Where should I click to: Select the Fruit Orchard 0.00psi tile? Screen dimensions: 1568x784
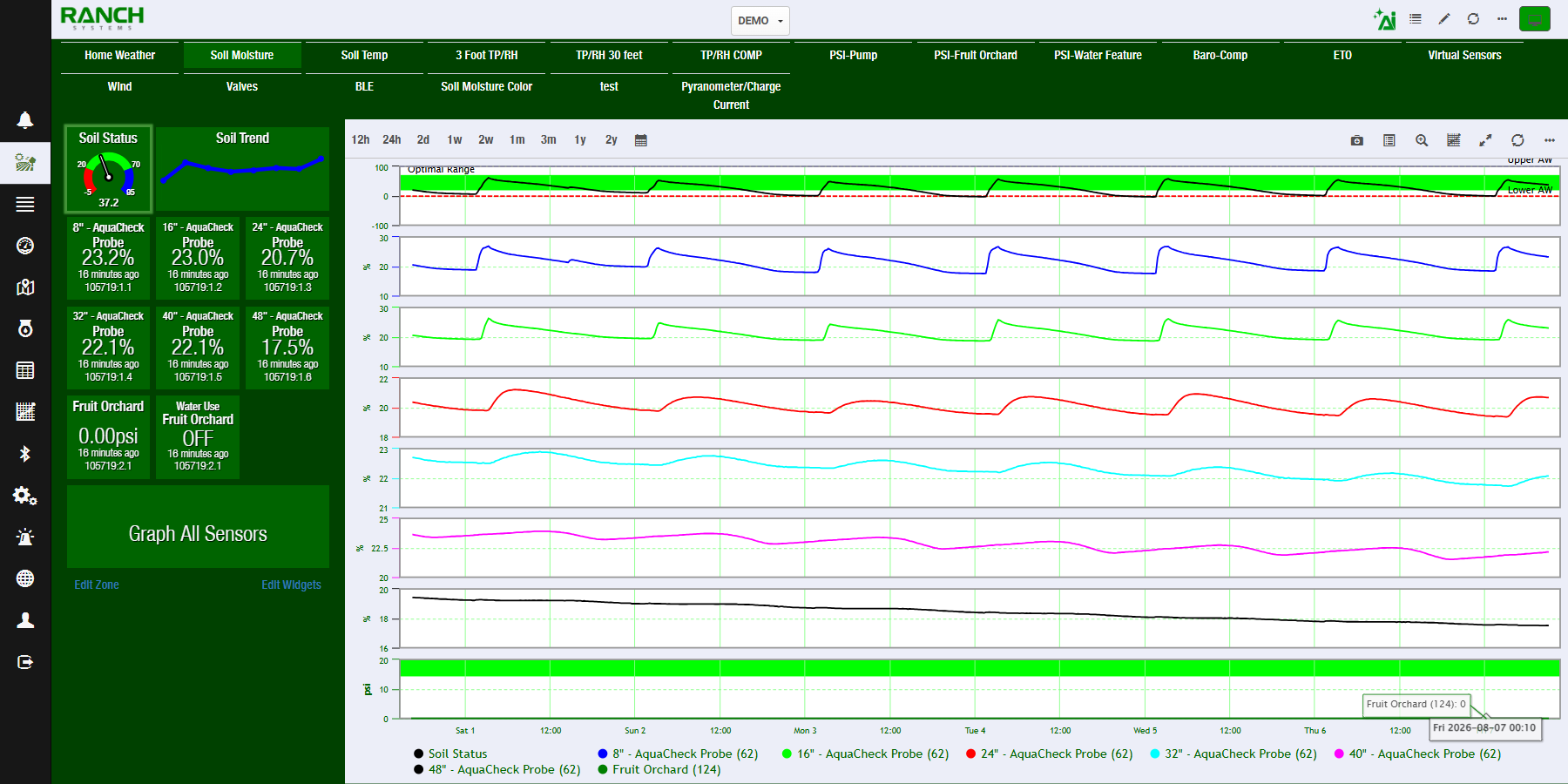point(108,436)
